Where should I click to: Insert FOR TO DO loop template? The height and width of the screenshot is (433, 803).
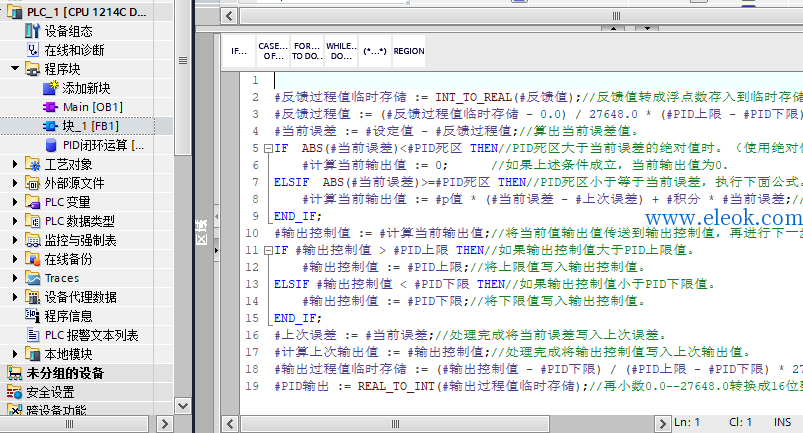(307, 51)
